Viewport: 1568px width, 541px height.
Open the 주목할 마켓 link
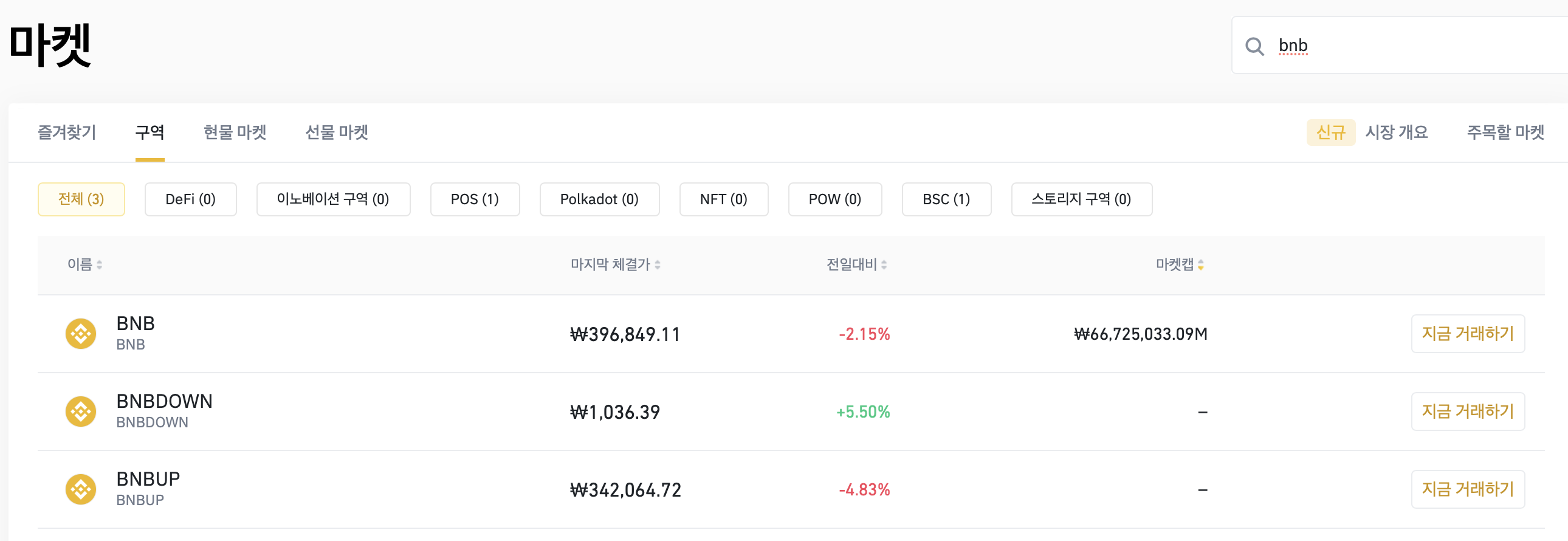point(1505,132)
